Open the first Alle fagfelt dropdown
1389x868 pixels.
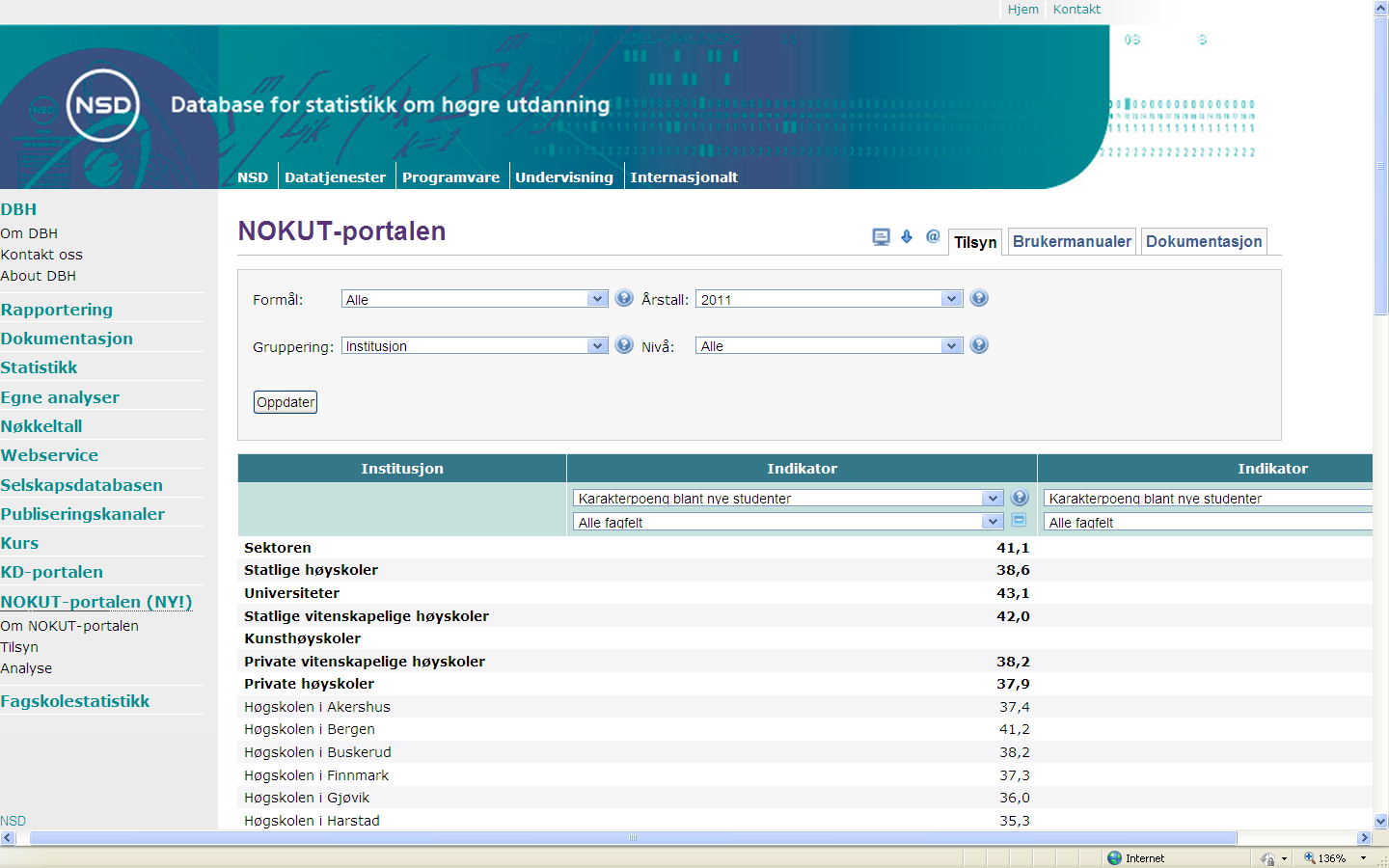click(788, 522)
